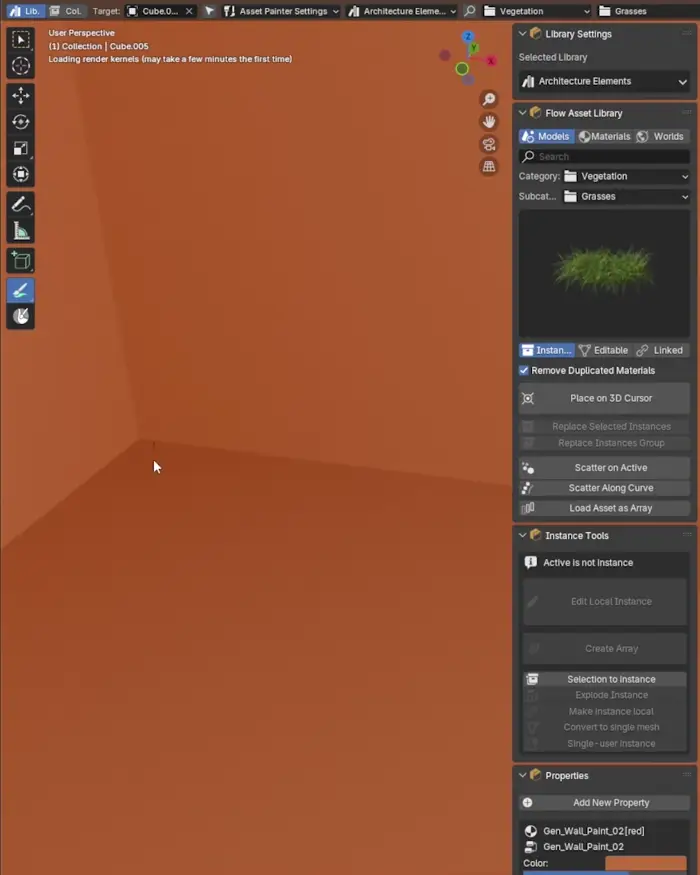Image resolution: width=700 pixels, height=875 pixels.
Task: Switch to the Materials tab
Action: pos(604,136)
